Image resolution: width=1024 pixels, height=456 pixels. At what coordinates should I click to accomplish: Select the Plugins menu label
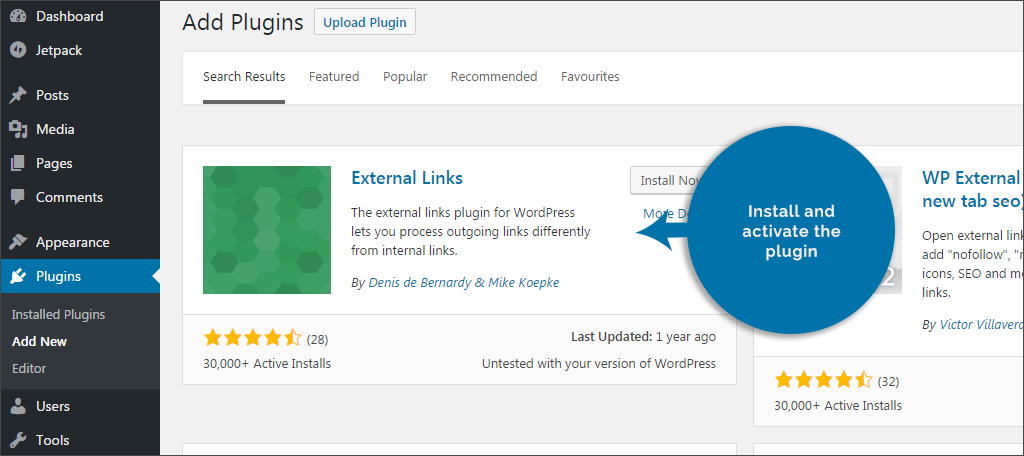click(x=59, y=276)
